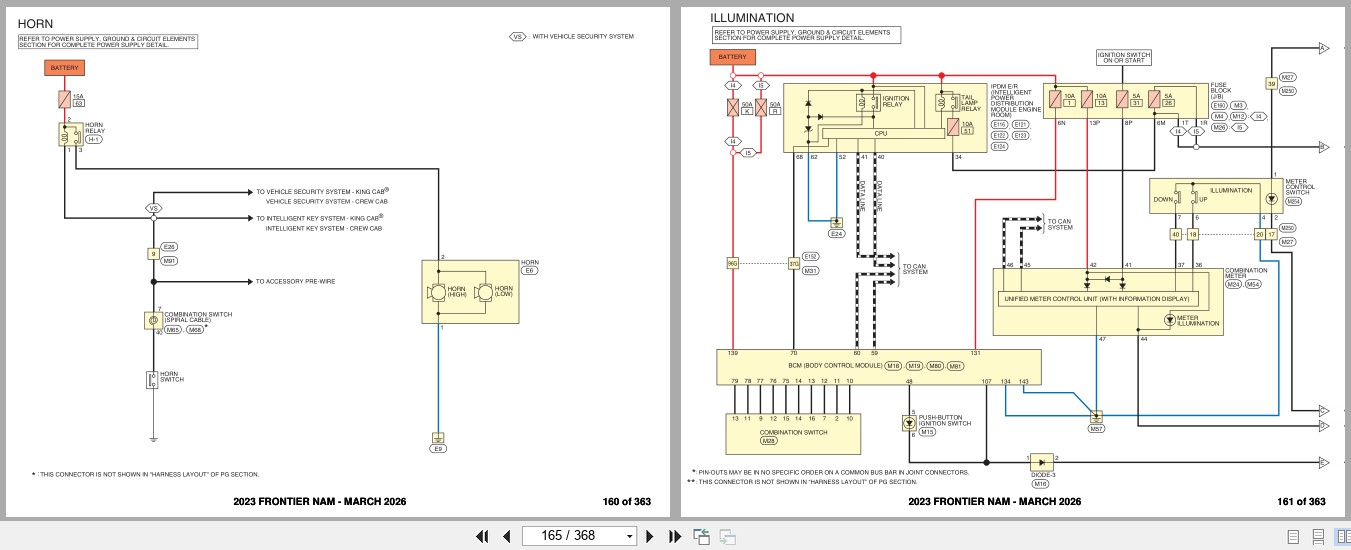Screen dimensions: 1351x550
Task: Click the METER ILLUMINATION label
Action: 1198,320
